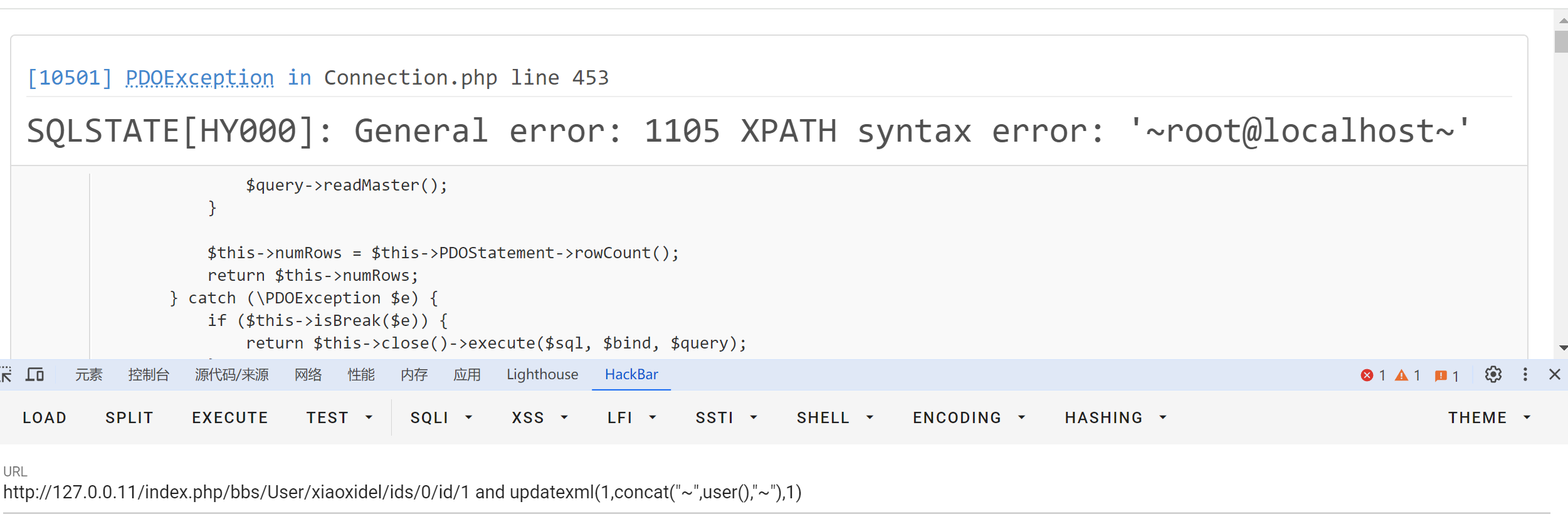Click the orange warning count indicator
The image size is (1568, 514).
click(x=1408, y=375)
